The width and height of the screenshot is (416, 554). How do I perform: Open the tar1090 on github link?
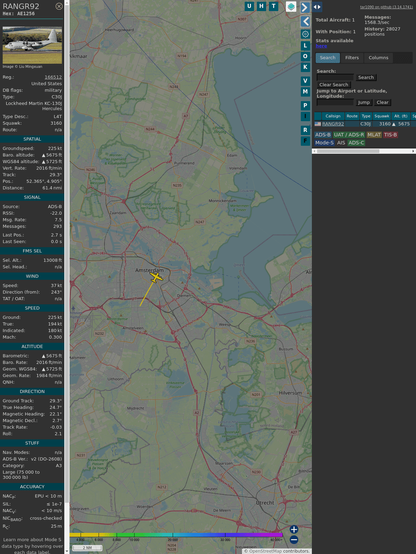[386, 7]
